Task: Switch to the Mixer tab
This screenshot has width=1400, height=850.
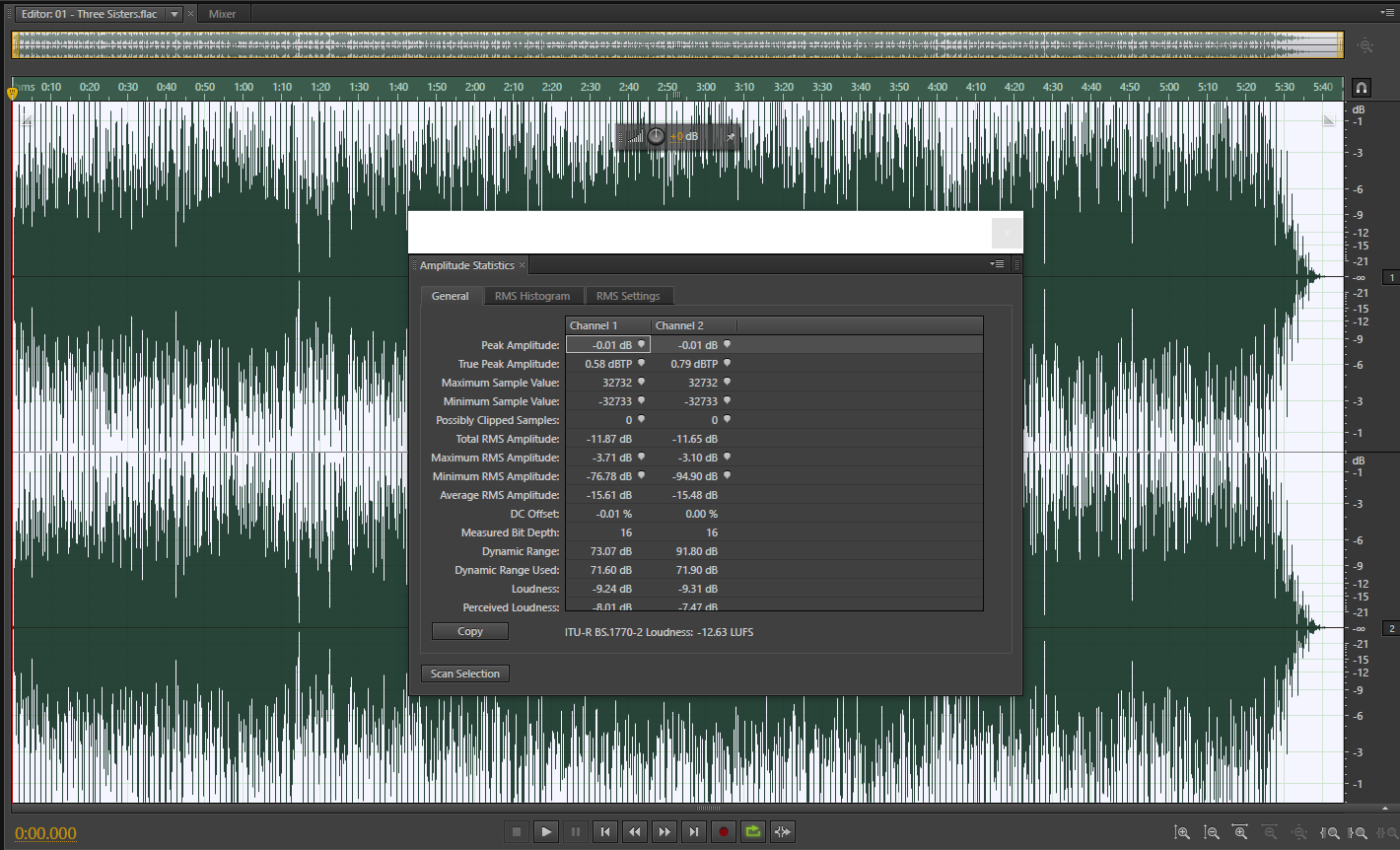Action: [223, 14]
